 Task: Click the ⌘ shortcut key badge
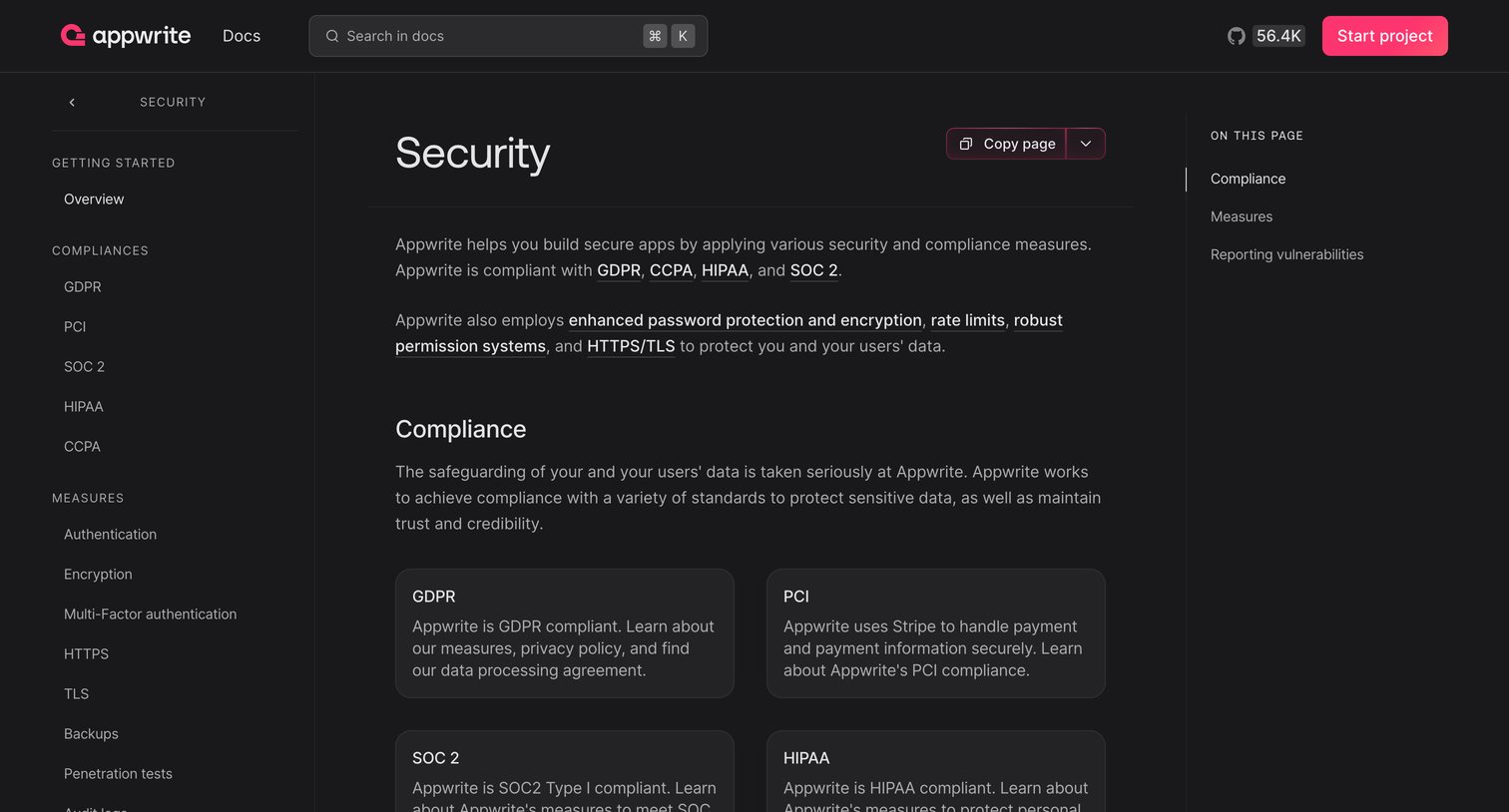655,36
